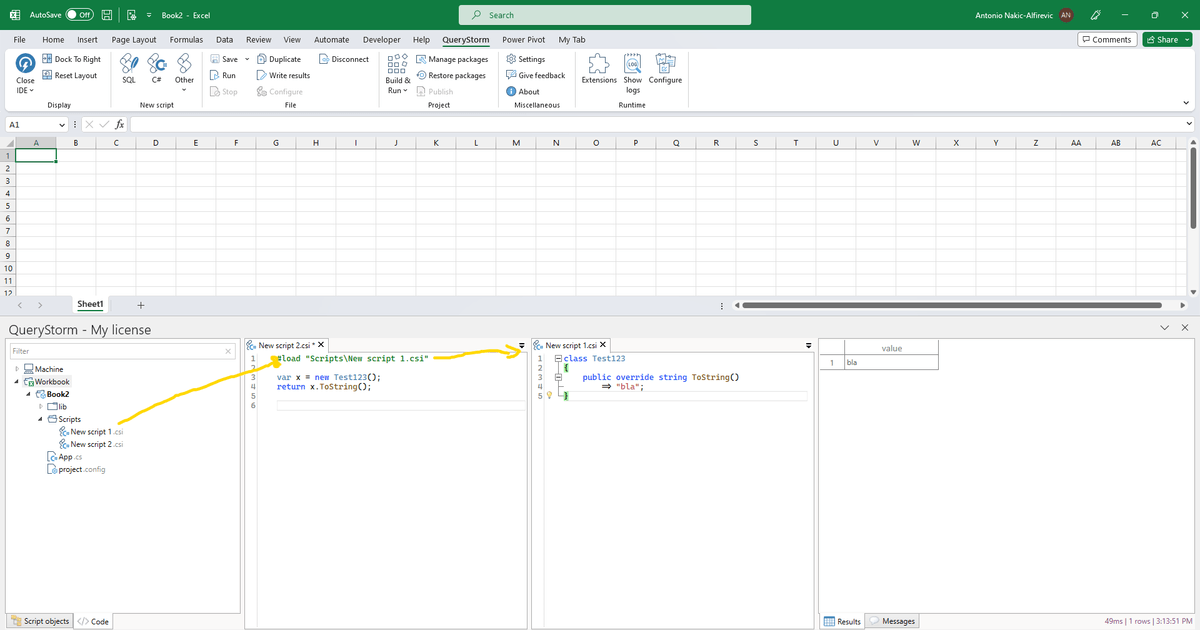Click the Filter input box
This screenshot has height=630, width=1200.
click(x=120, y=351)
